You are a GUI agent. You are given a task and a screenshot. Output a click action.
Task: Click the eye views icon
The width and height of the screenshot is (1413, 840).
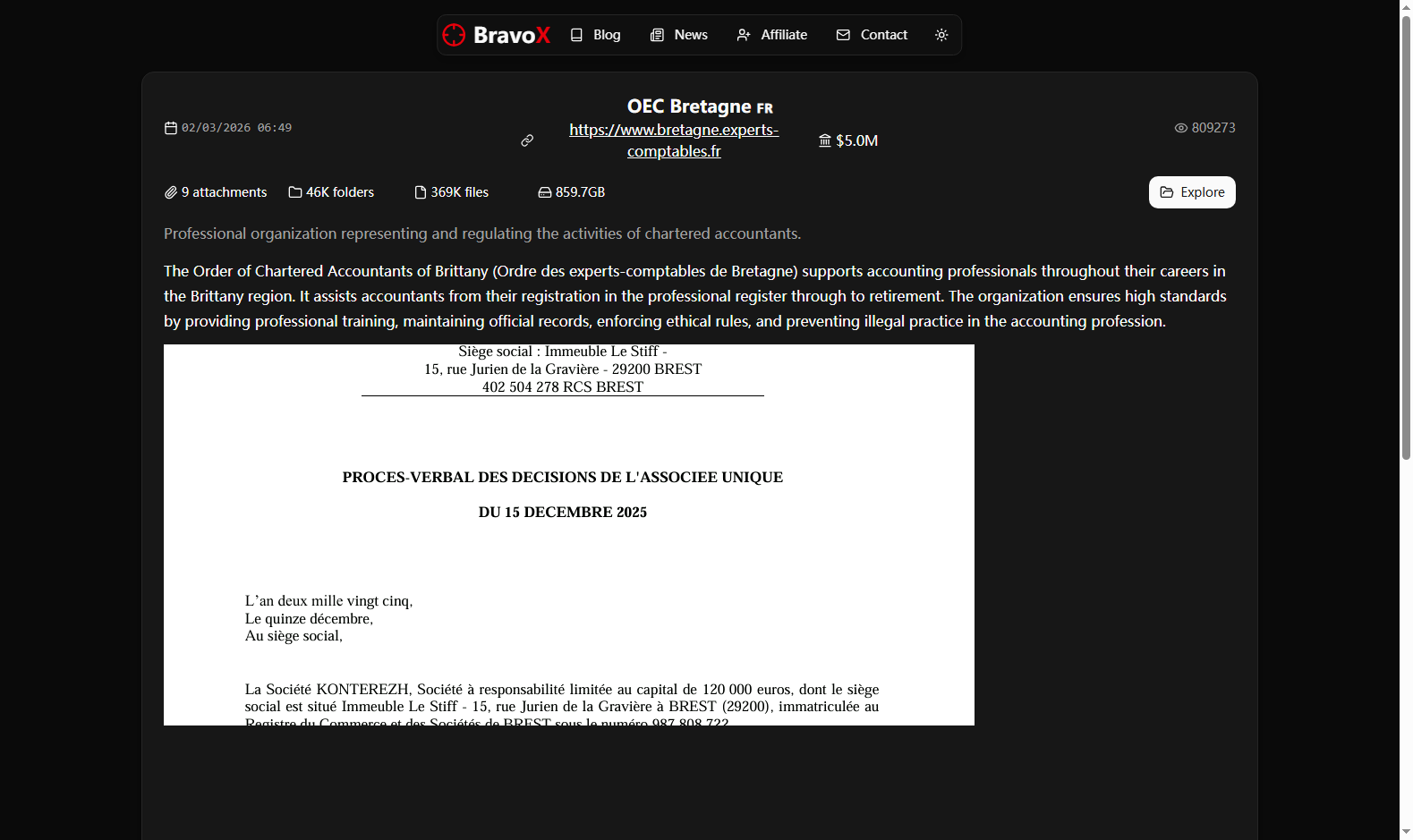[1181, 128]
